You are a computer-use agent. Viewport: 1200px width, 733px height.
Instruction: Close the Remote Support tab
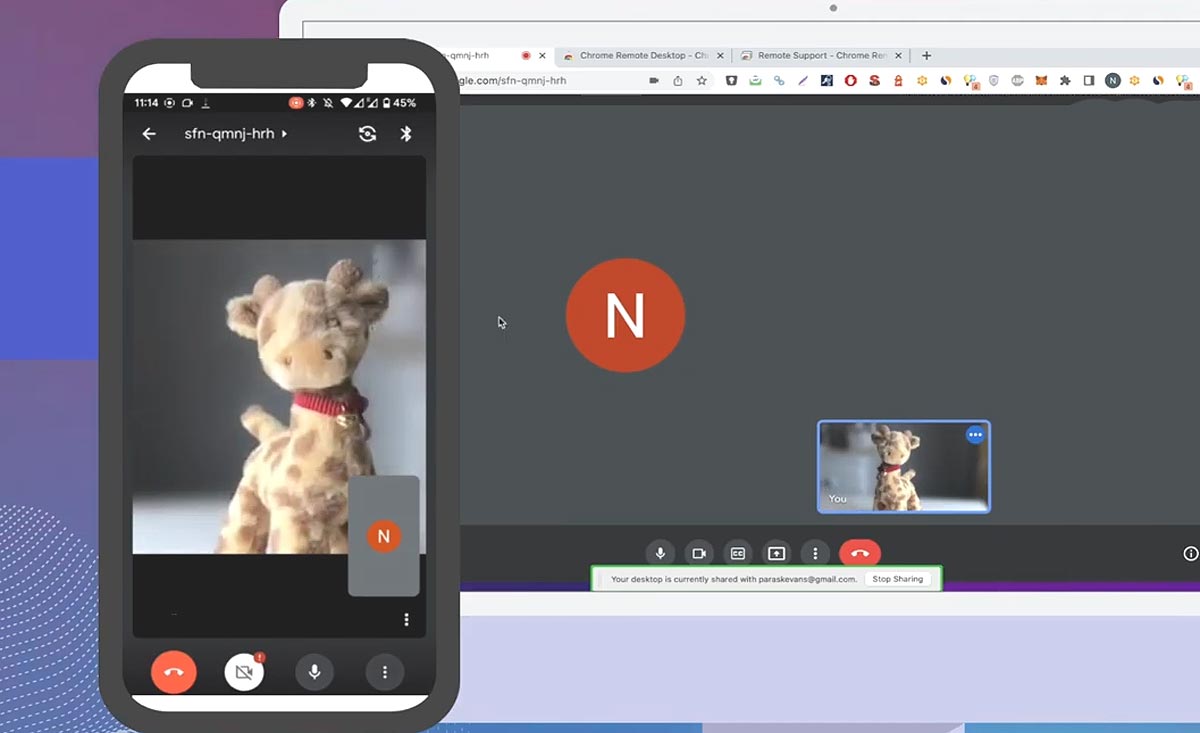point(898,56)
